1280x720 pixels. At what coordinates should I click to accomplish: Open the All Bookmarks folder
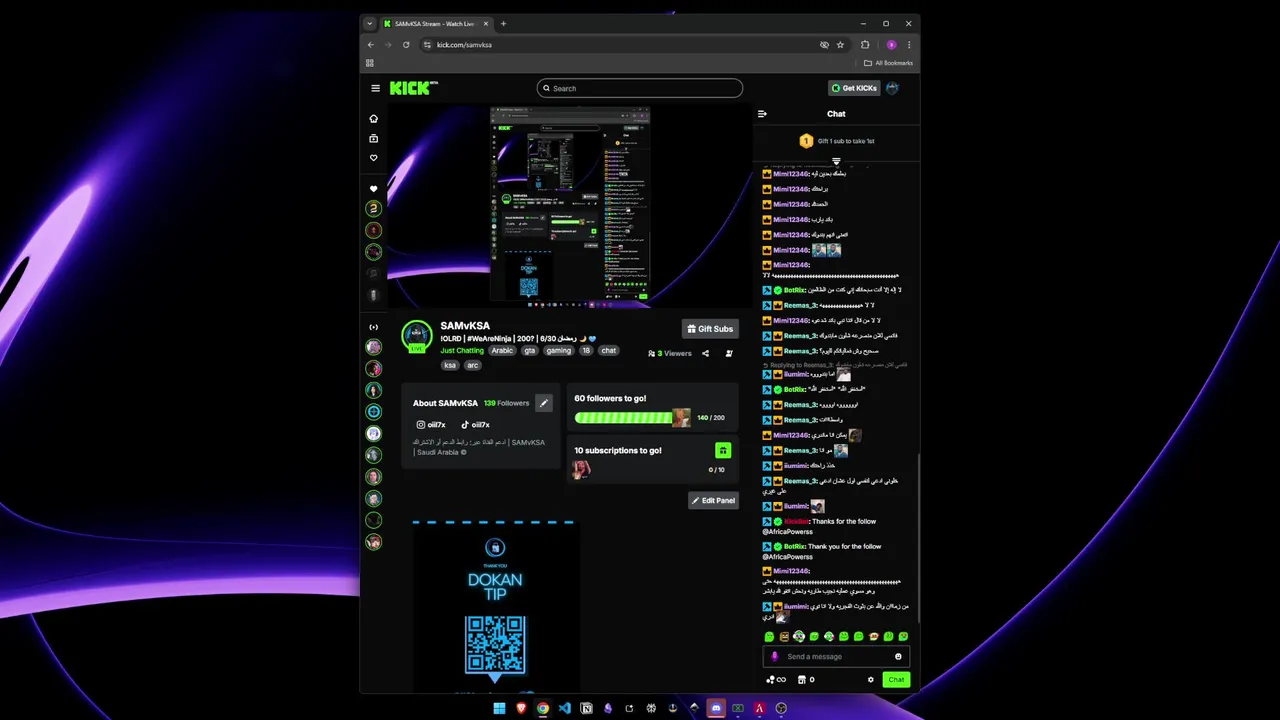click(888, 63)
